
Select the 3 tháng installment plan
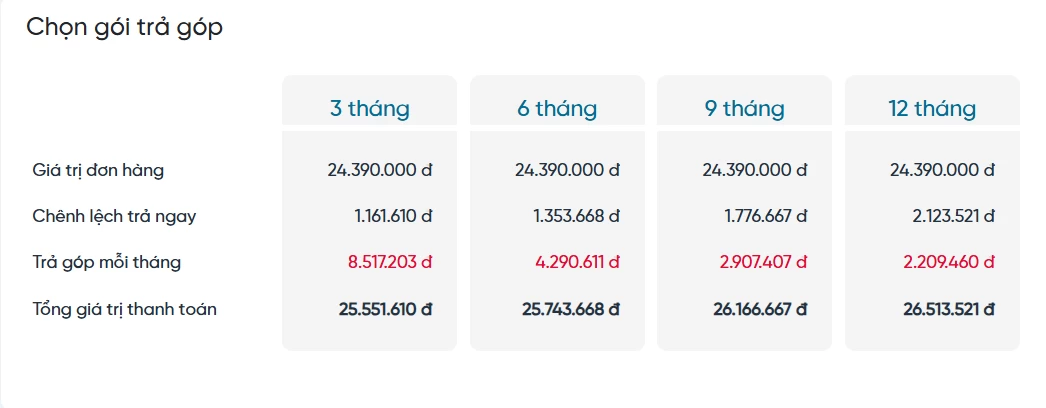tap(369, 108)
